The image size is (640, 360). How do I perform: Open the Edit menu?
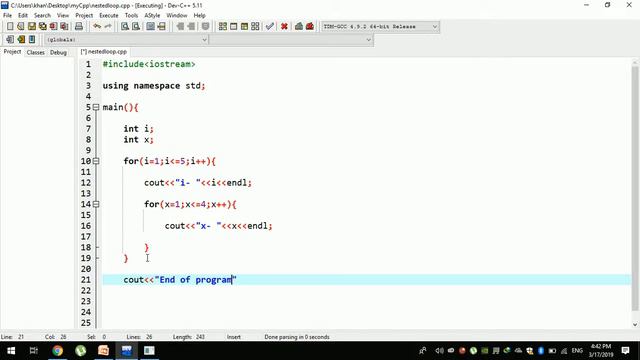coord(23,16)
